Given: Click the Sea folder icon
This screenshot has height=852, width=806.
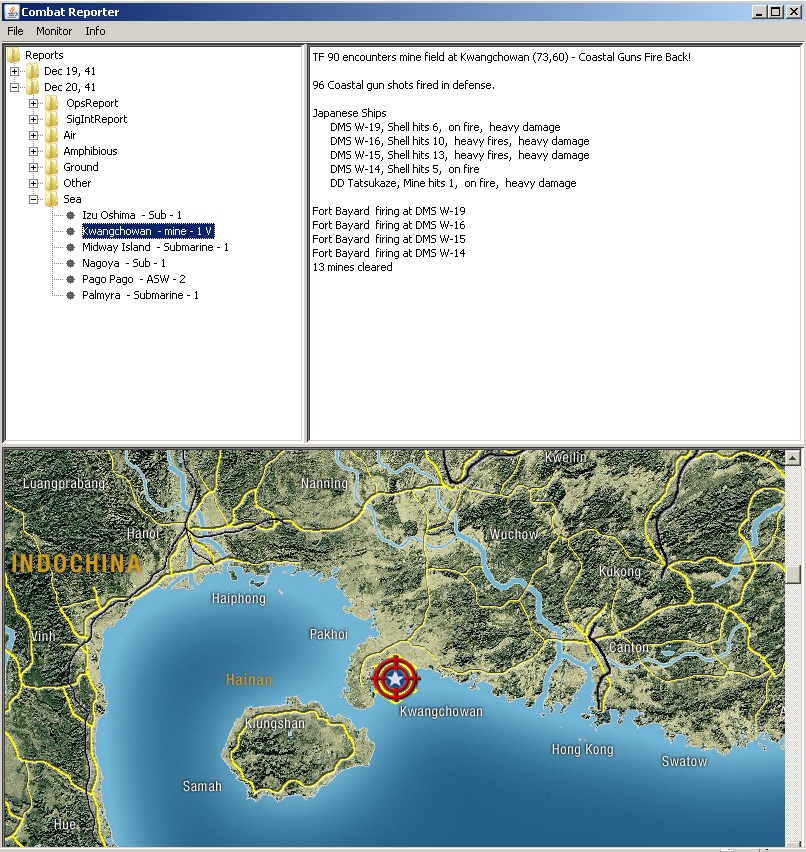Looking at the screenshot, I should [x=52, y=199].
